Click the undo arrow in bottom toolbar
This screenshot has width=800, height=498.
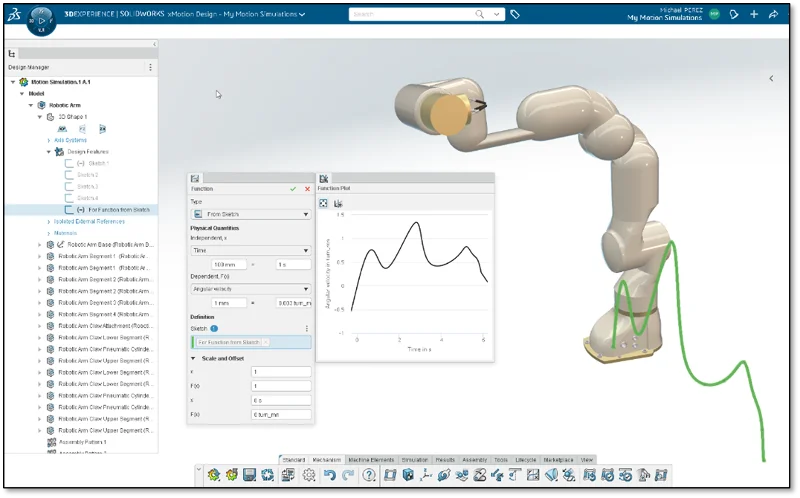pyautogui.click(x=330, y=474)
